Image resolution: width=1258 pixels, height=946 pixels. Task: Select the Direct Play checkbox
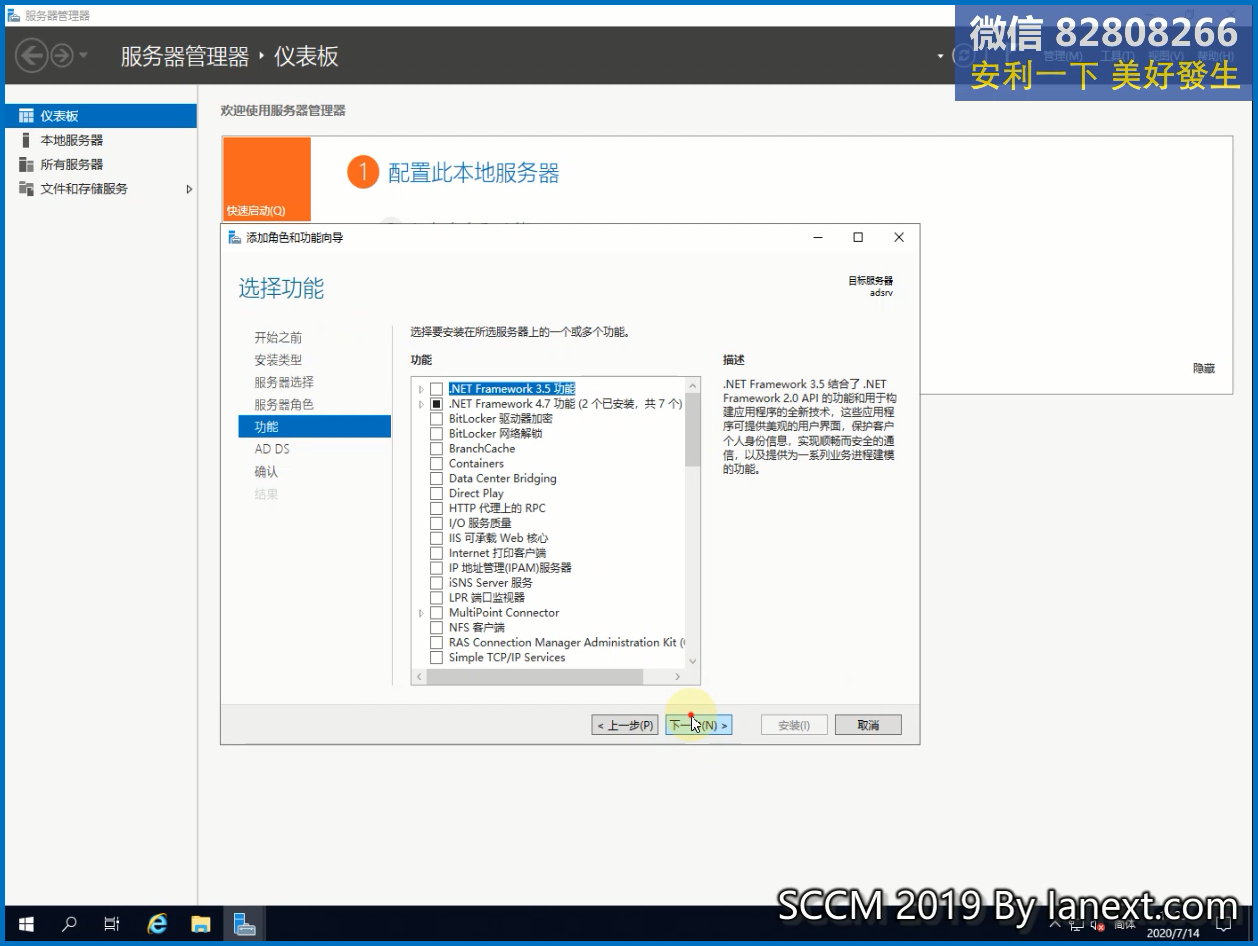point(436,494)
